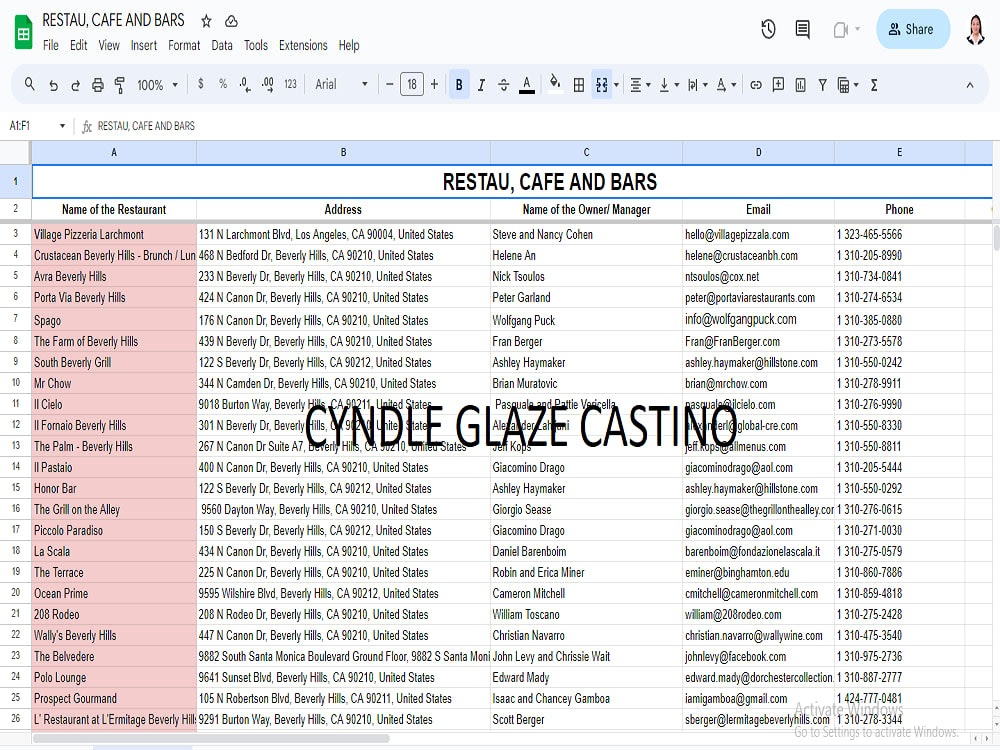Open the Format menu
The image size is (1000, 750).
click(184, 45)
